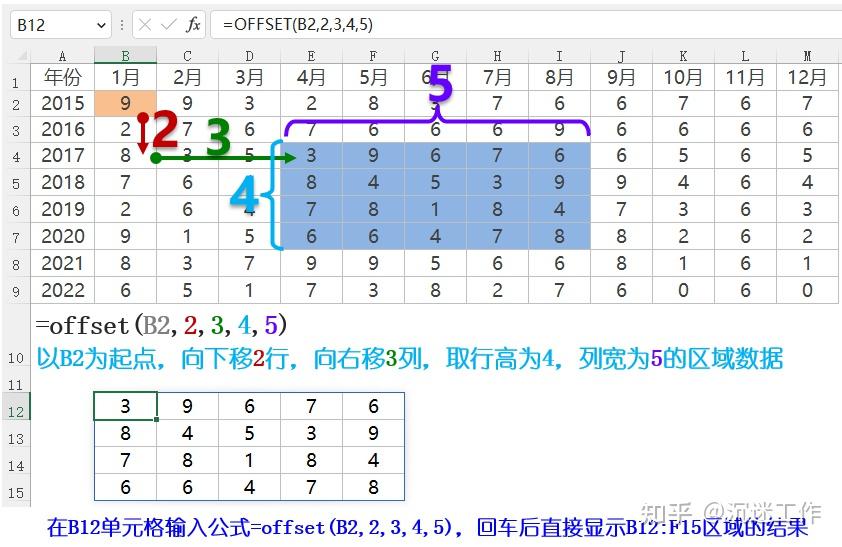Select column K header
Viewport: 842px width, 547px height.
(x=683, y=56)
